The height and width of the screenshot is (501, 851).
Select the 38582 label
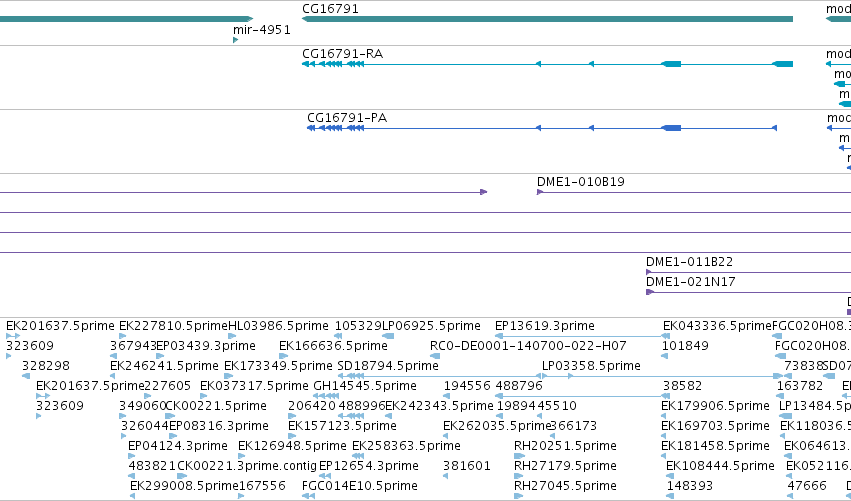coord(682,386)
